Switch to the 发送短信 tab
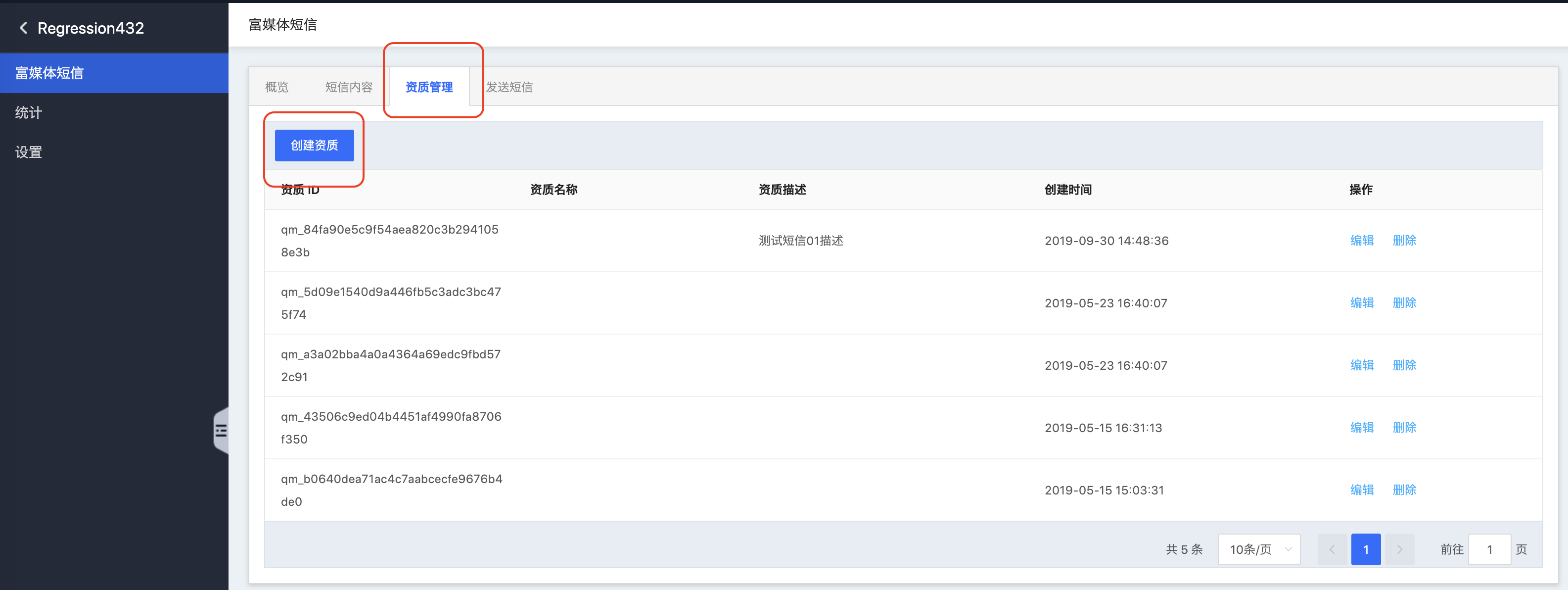The height and width of the screenshot is (590, 1568). [509, 87]
